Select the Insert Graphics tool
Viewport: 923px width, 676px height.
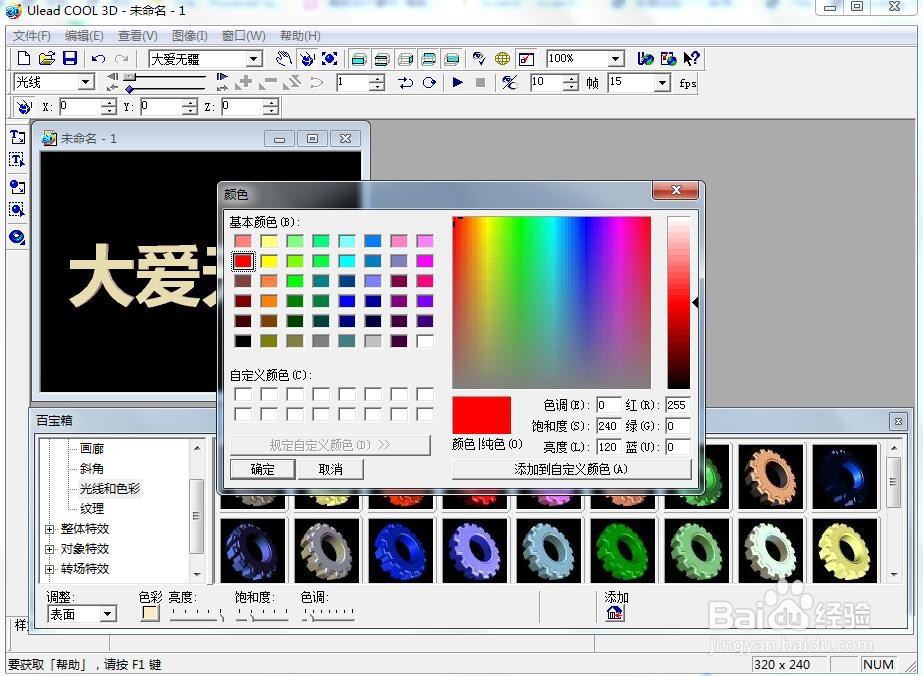point(17,187)
